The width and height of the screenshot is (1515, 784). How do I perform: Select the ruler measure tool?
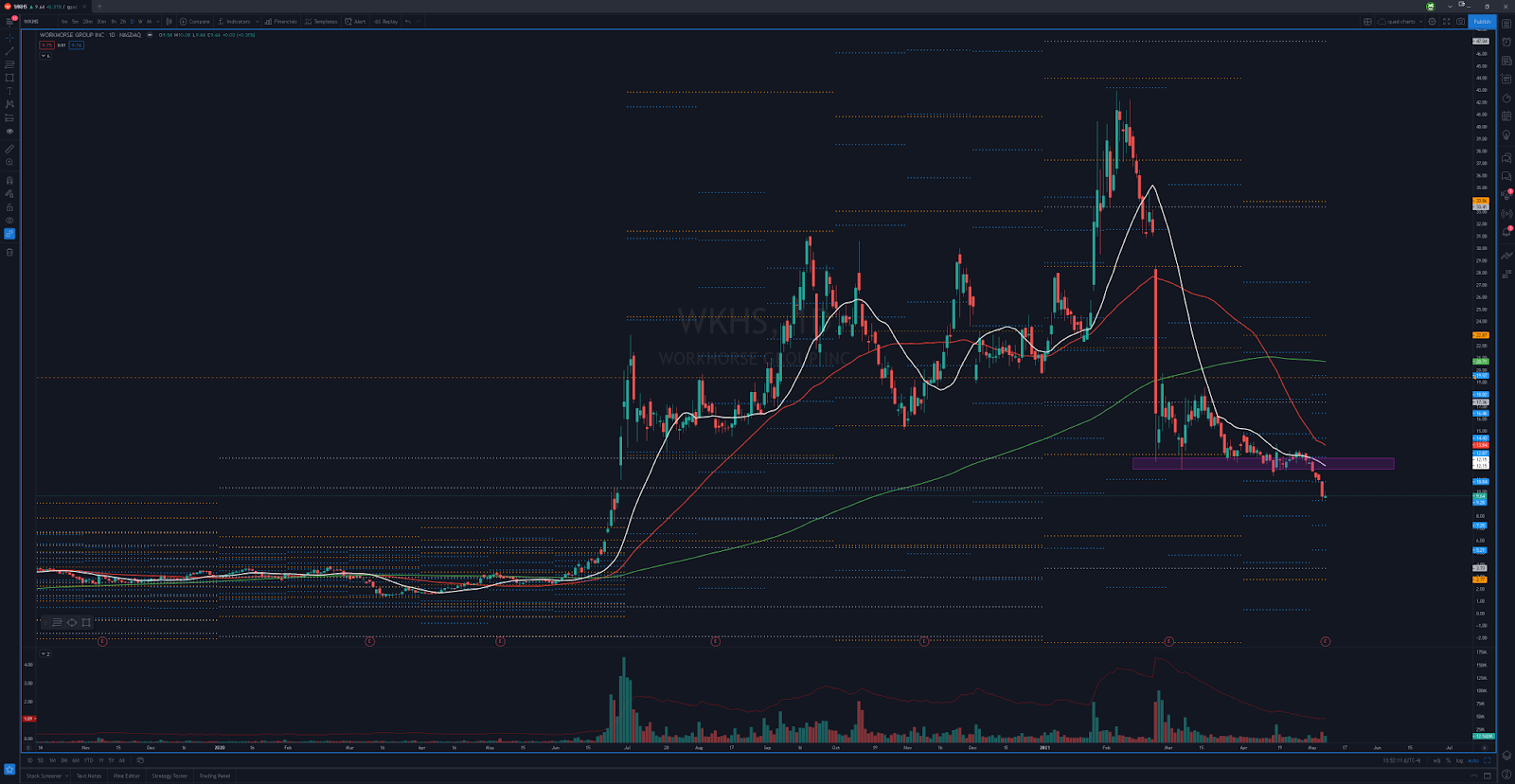[x=9, y=149]
